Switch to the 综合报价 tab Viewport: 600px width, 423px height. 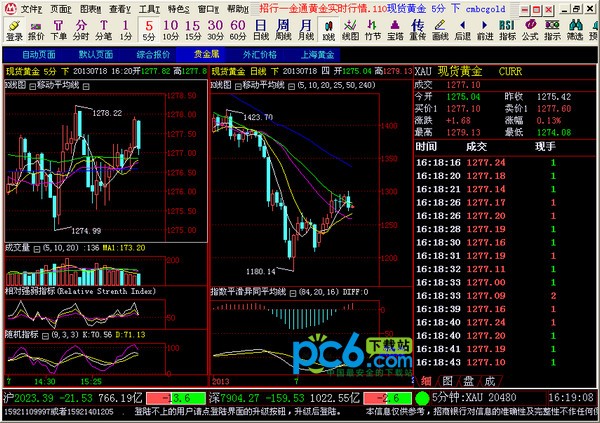(x=153, y=55)
